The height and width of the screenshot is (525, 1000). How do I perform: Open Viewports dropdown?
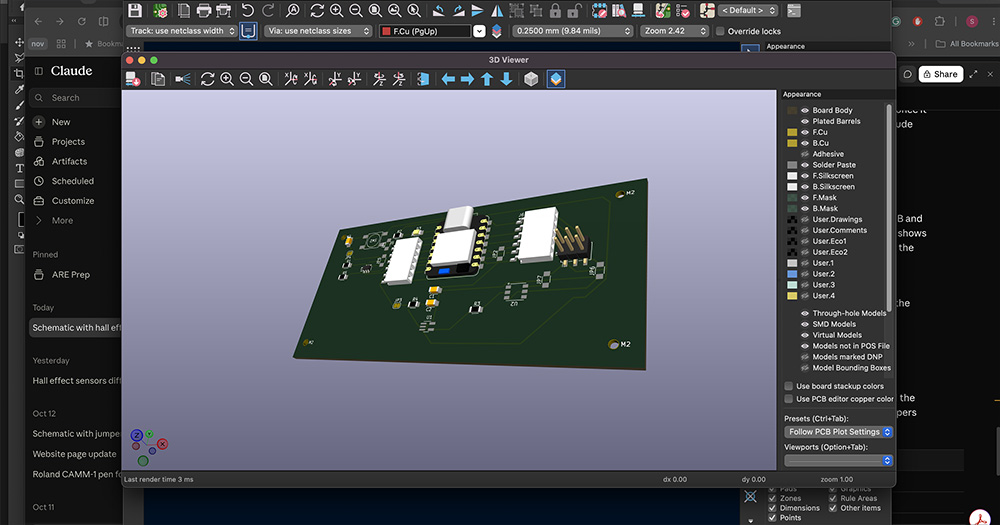[x=838, y=461]
